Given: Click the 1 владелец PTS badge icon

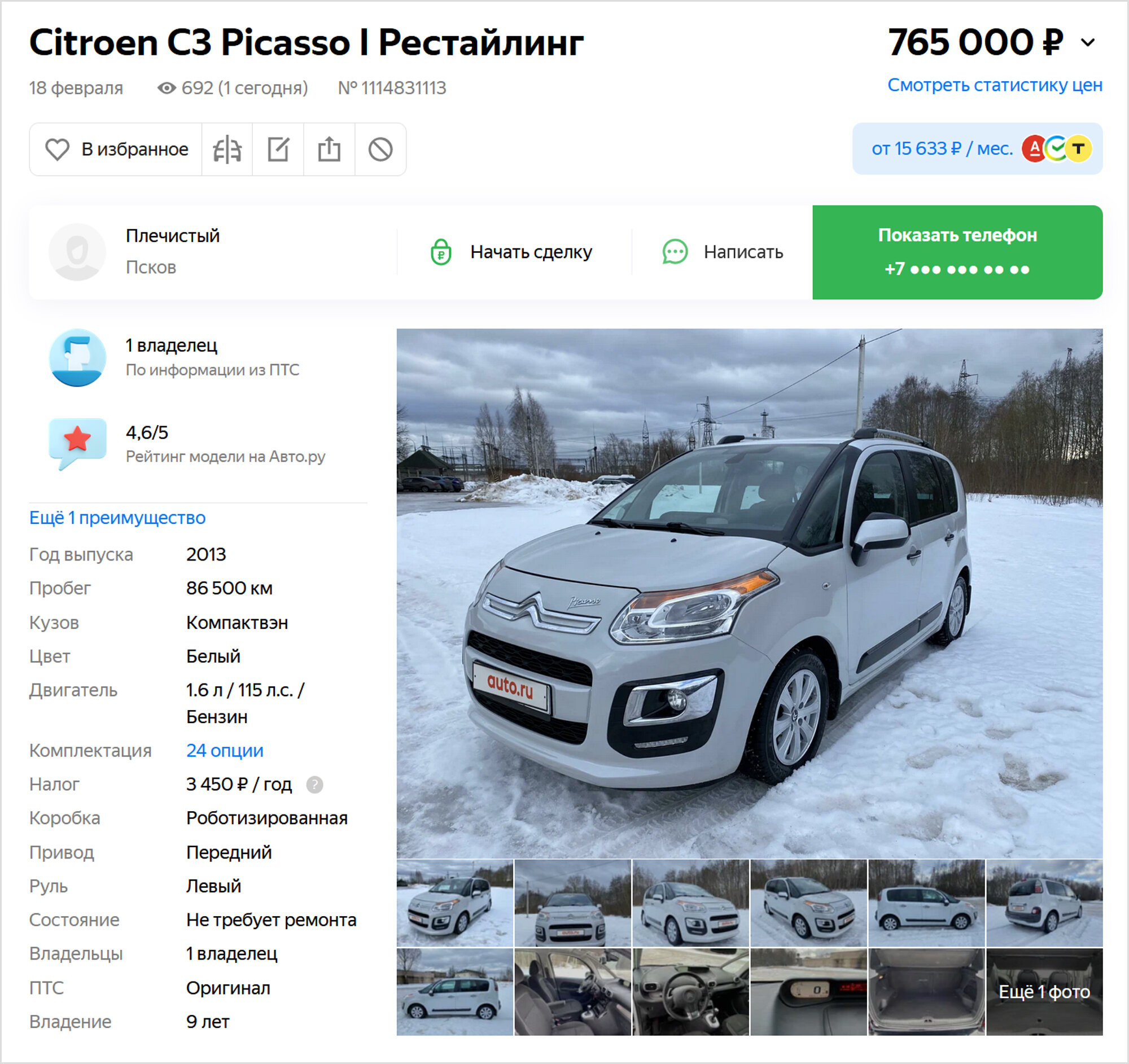Looking at the screenshot, I should pyautogui.click(x=77, y=358).
